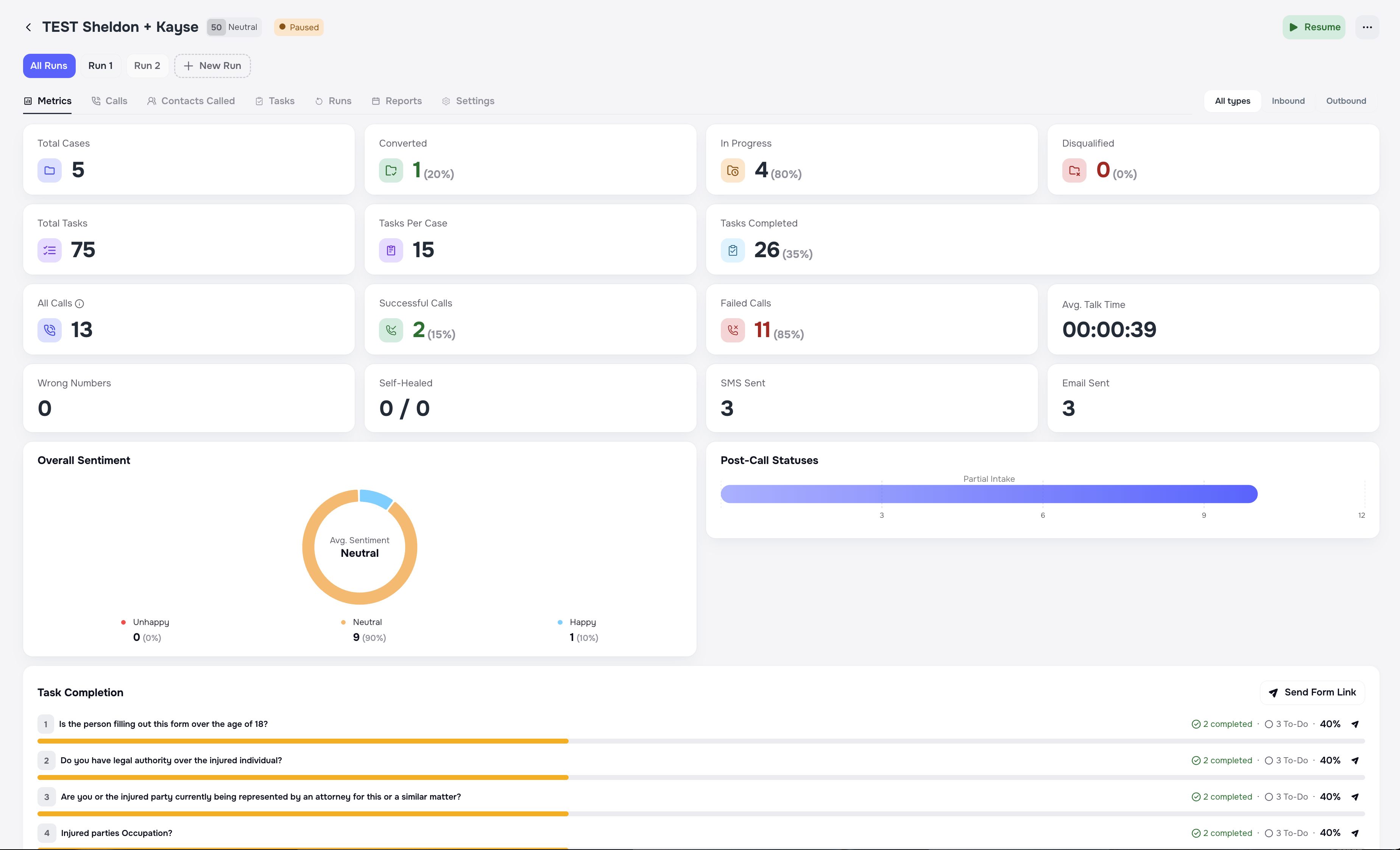
Task: Click the info icon next to All Calls
Action: (x=80, y=304)
